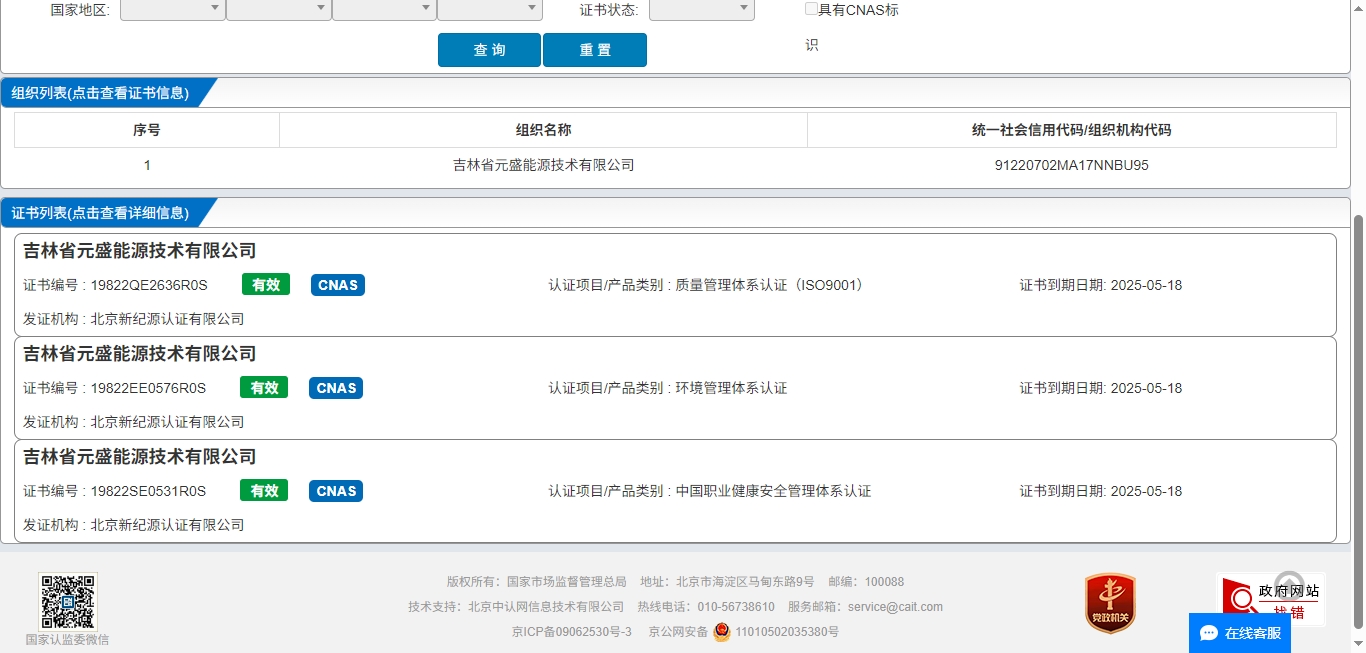Open the second 国家地区 dropdown
This screenshot has width=1366, height=653.
coord(279,9)
